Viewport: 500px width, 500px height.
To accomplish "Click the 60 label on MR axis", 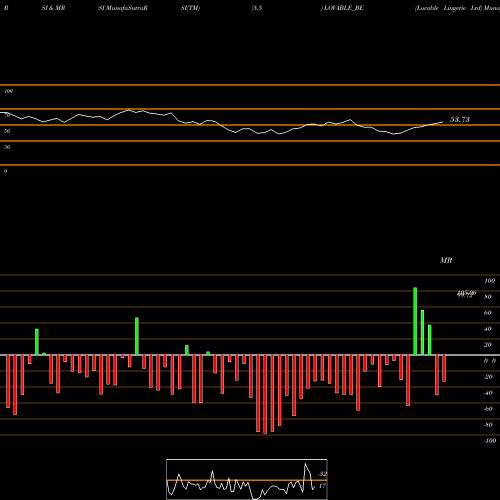I will [488, 313].
